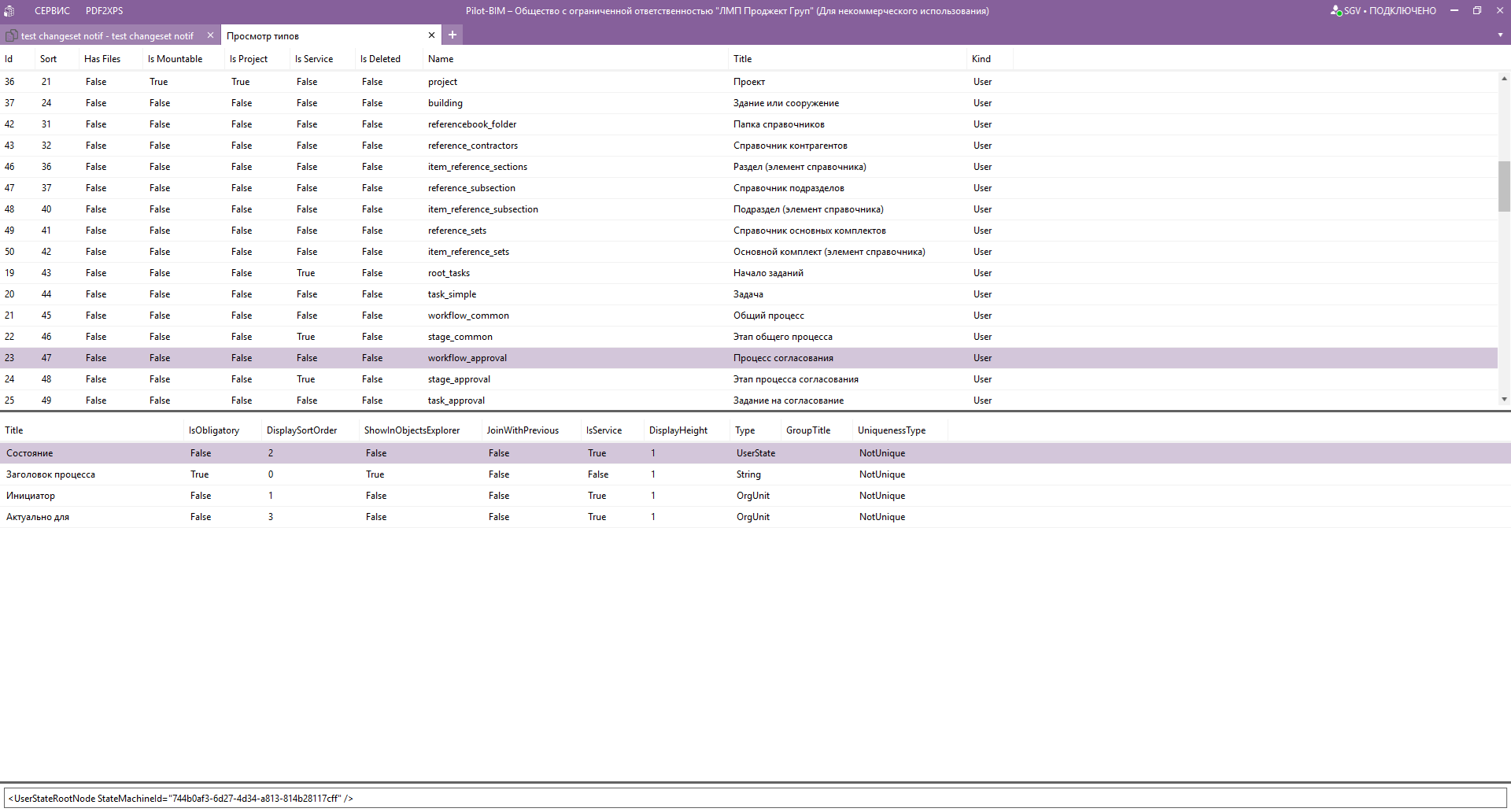Screen dimensions: 1511x812
Task: Select the task_approval row
Action: (456, 400)
